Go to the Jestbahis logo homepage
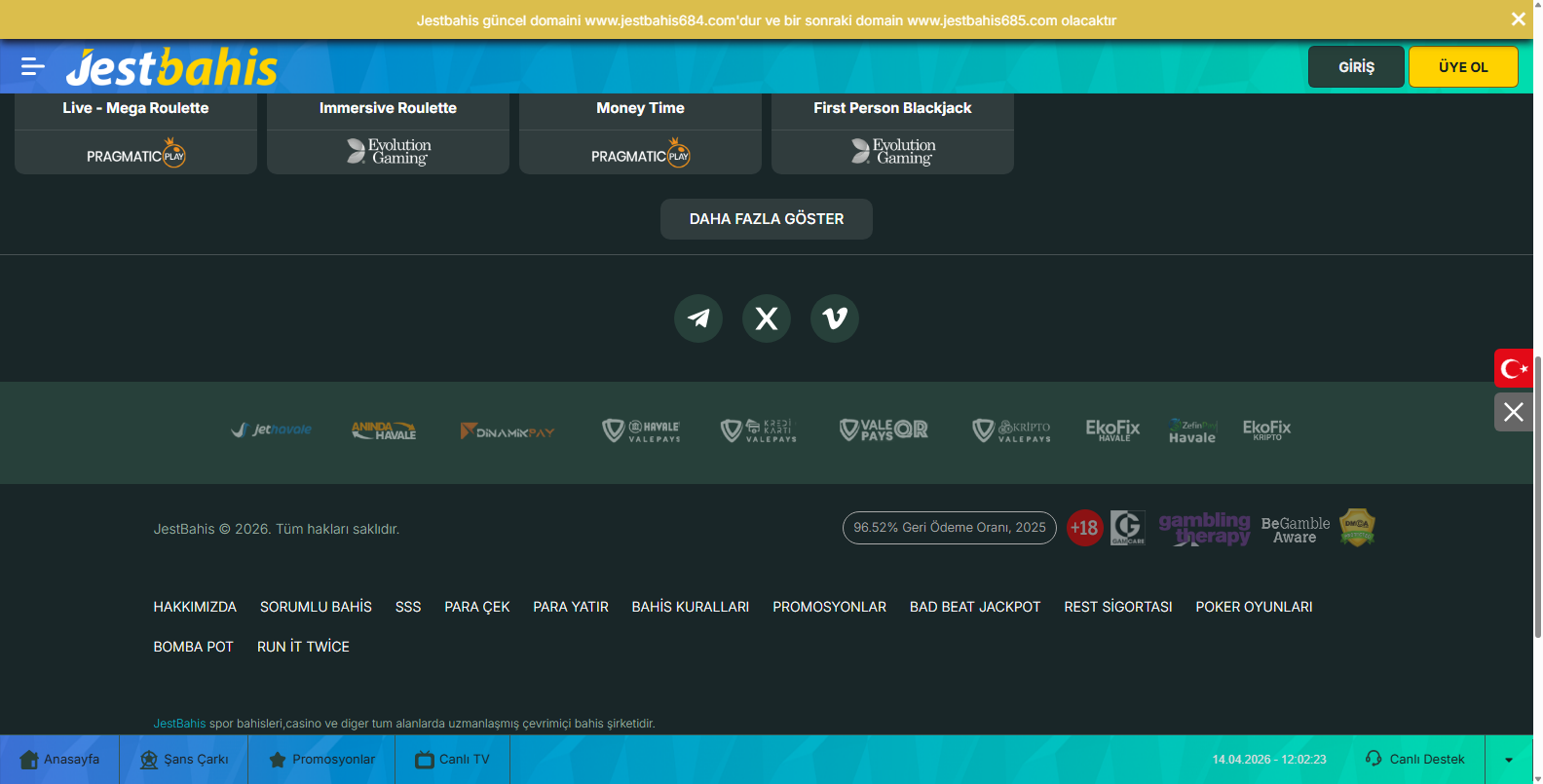1543x784 pixels. [171, 67]
